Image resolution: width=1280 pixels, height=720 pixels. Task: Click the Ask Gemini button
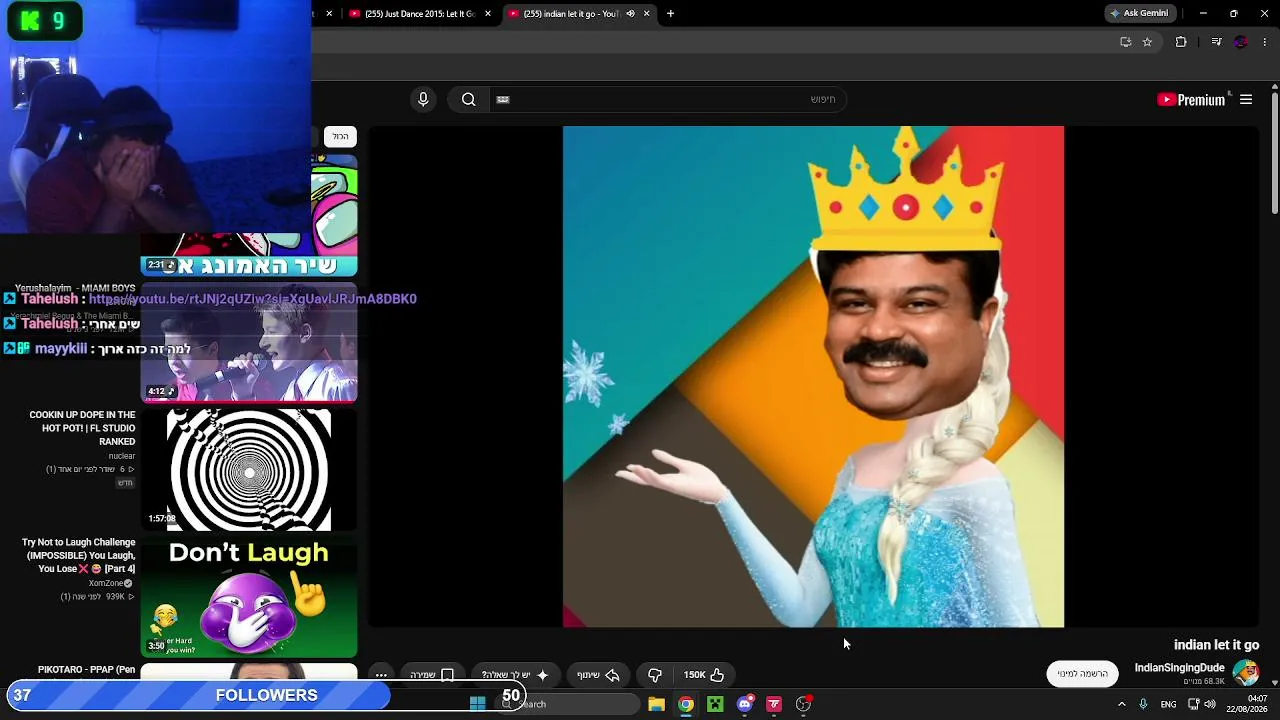[1139, 13]
